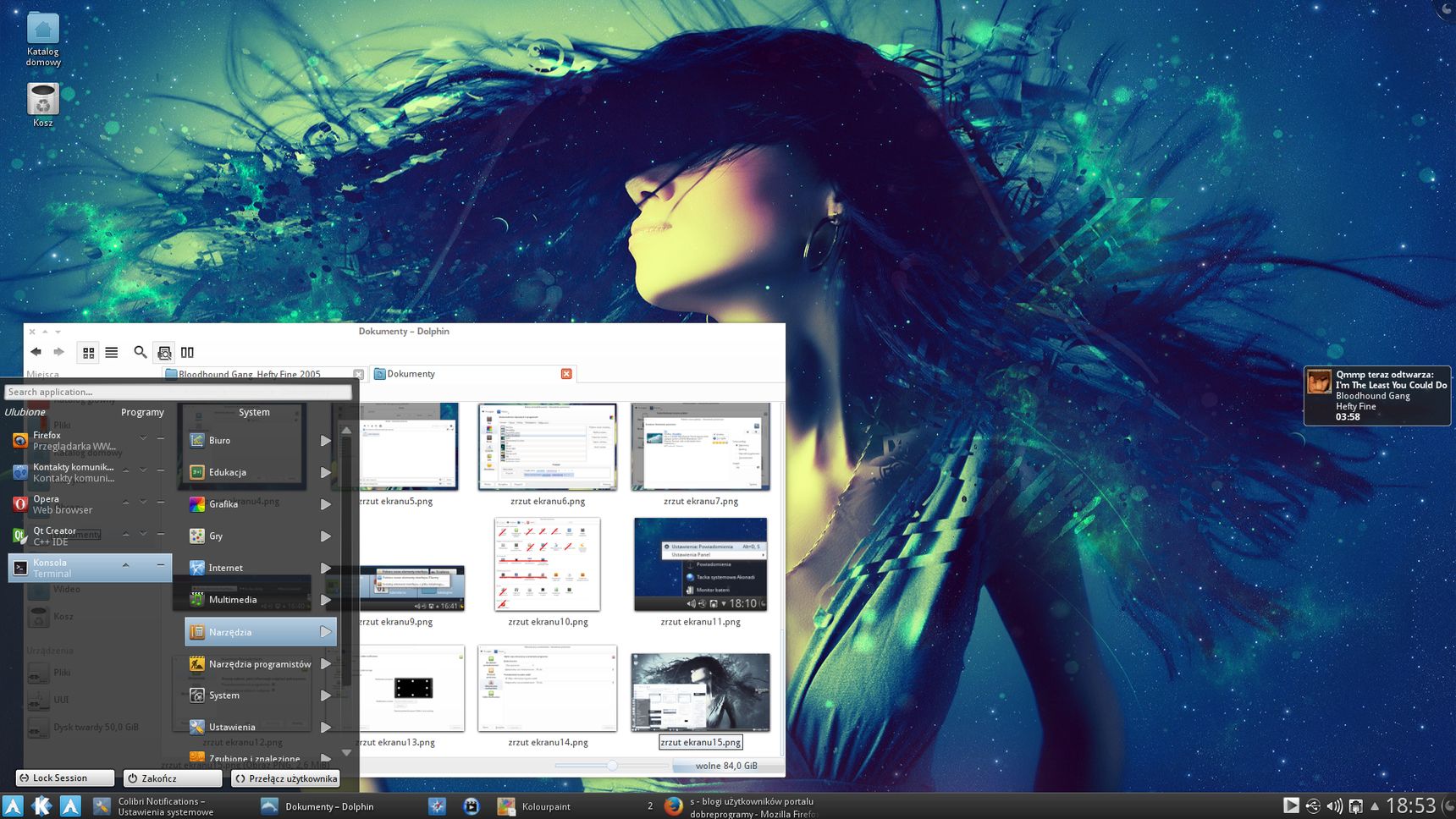Viewport: 1456px width, 819px height.
Task: Go back in Dolphin toolbar
Action: 36,352
